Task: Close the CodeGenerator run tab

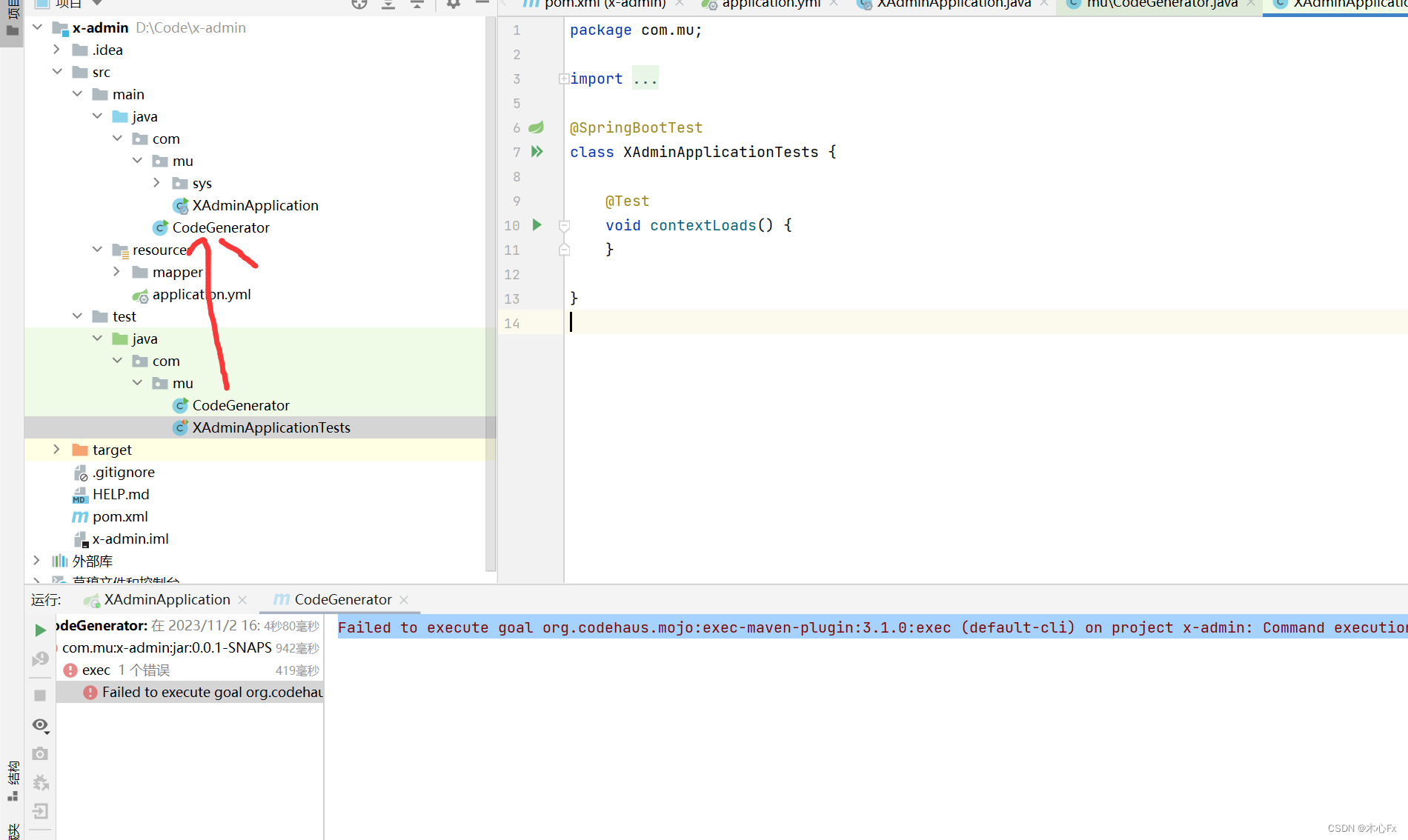Action: pyautogui.click(x=404, y=600)
